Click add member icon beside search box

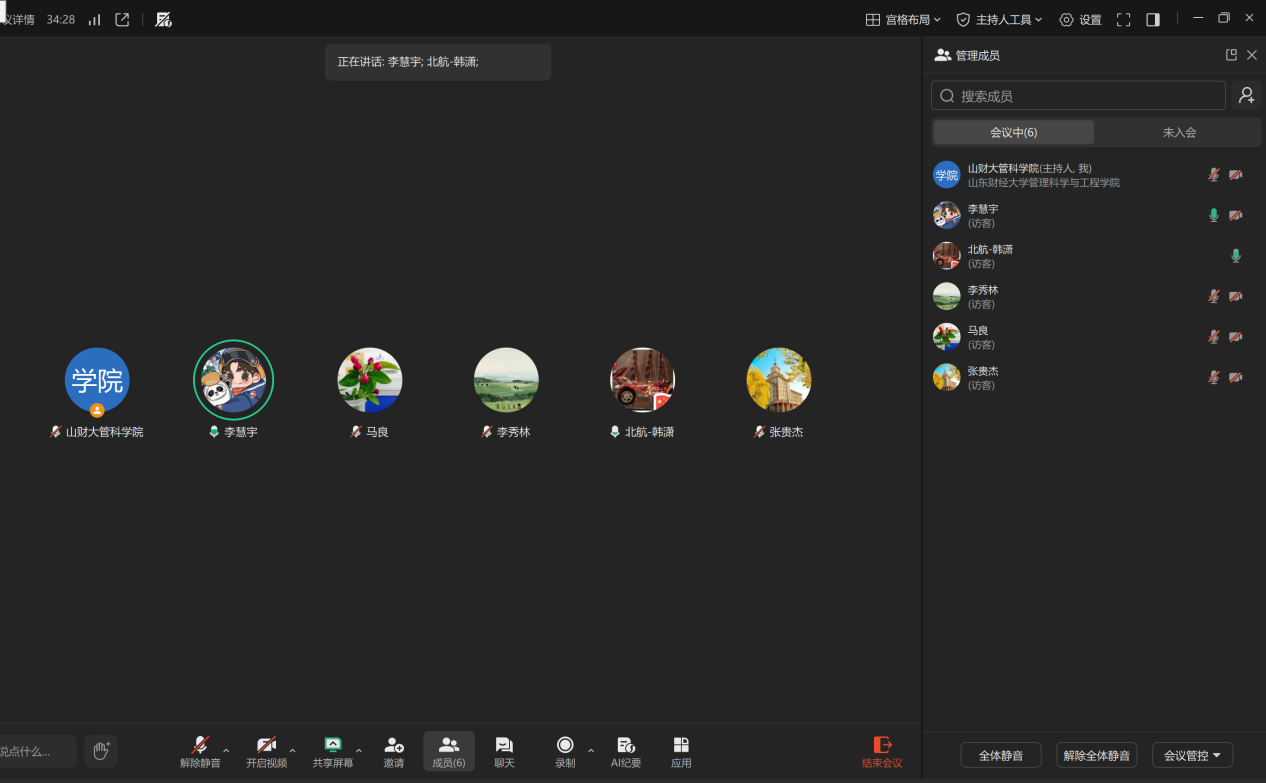click(1246, 96)
